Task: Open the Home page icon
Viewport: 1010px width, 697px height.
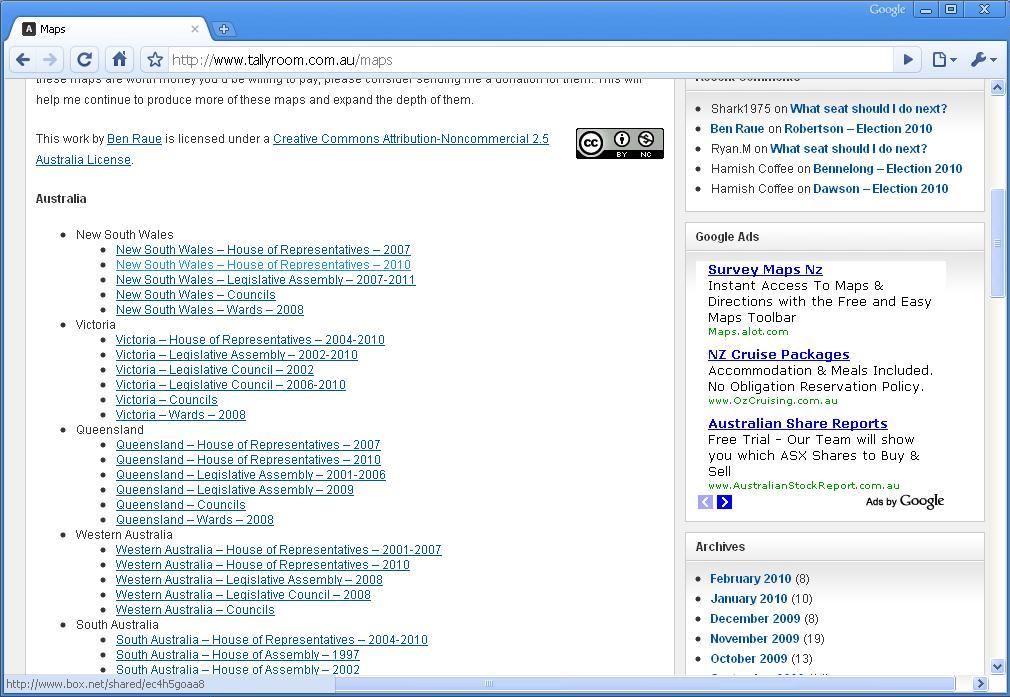Action: tap(119, 60)
